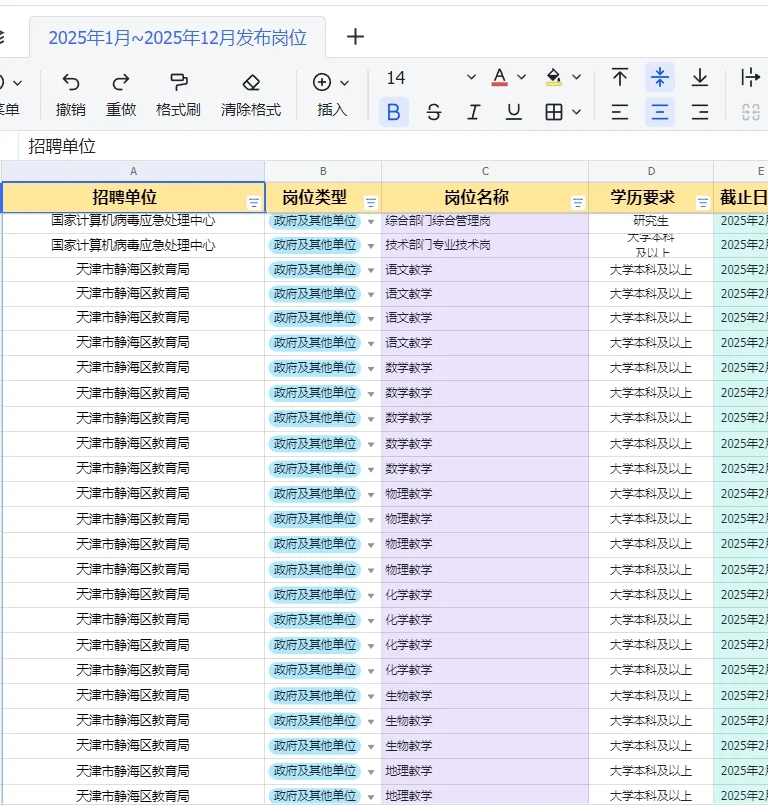The width and height of the screenshot is (768, 806).
Task: Open the font size 14 dropdown
Action: pyautogui.click(x=471, y=77)
